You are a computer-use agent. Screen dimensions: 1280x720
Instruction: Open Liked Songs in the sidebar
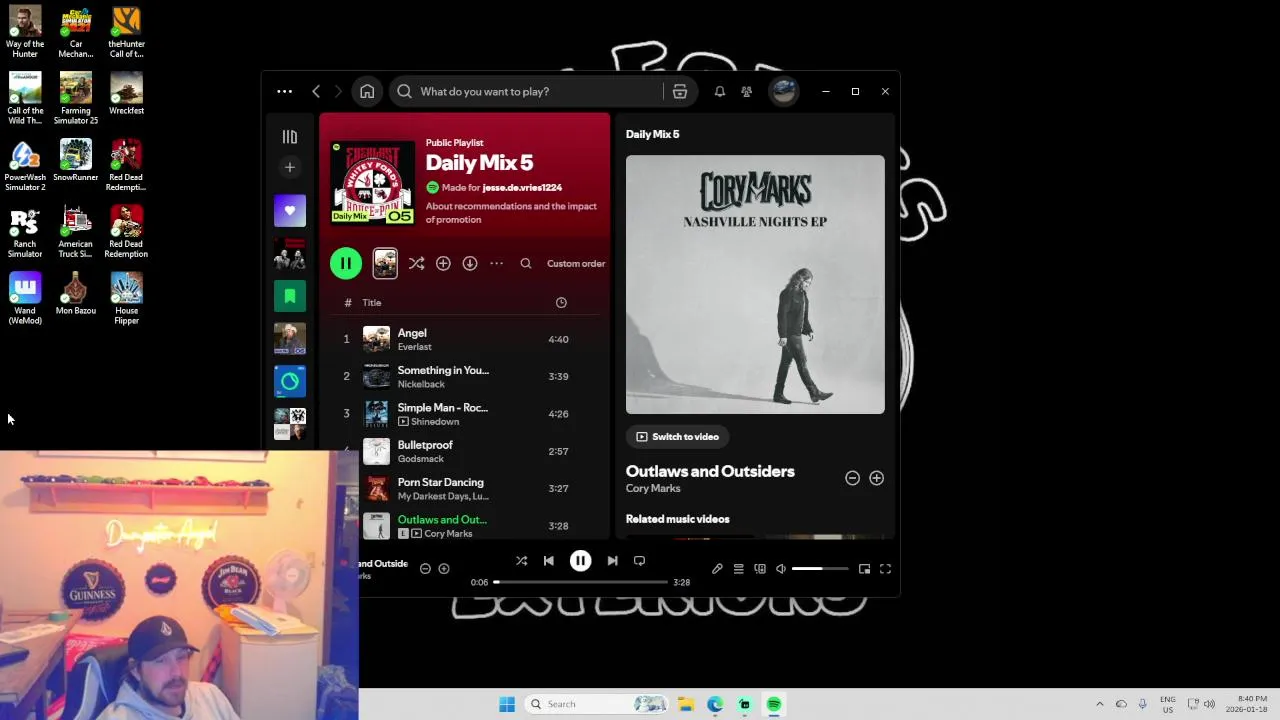pyautogui.click(x=290, y=211)
